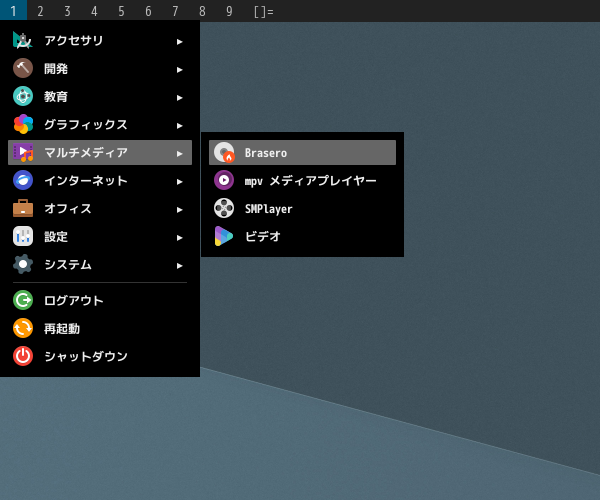Open the インターネット menu entry
Viewport: 600px width, 500px height.
tap(100, 180)
